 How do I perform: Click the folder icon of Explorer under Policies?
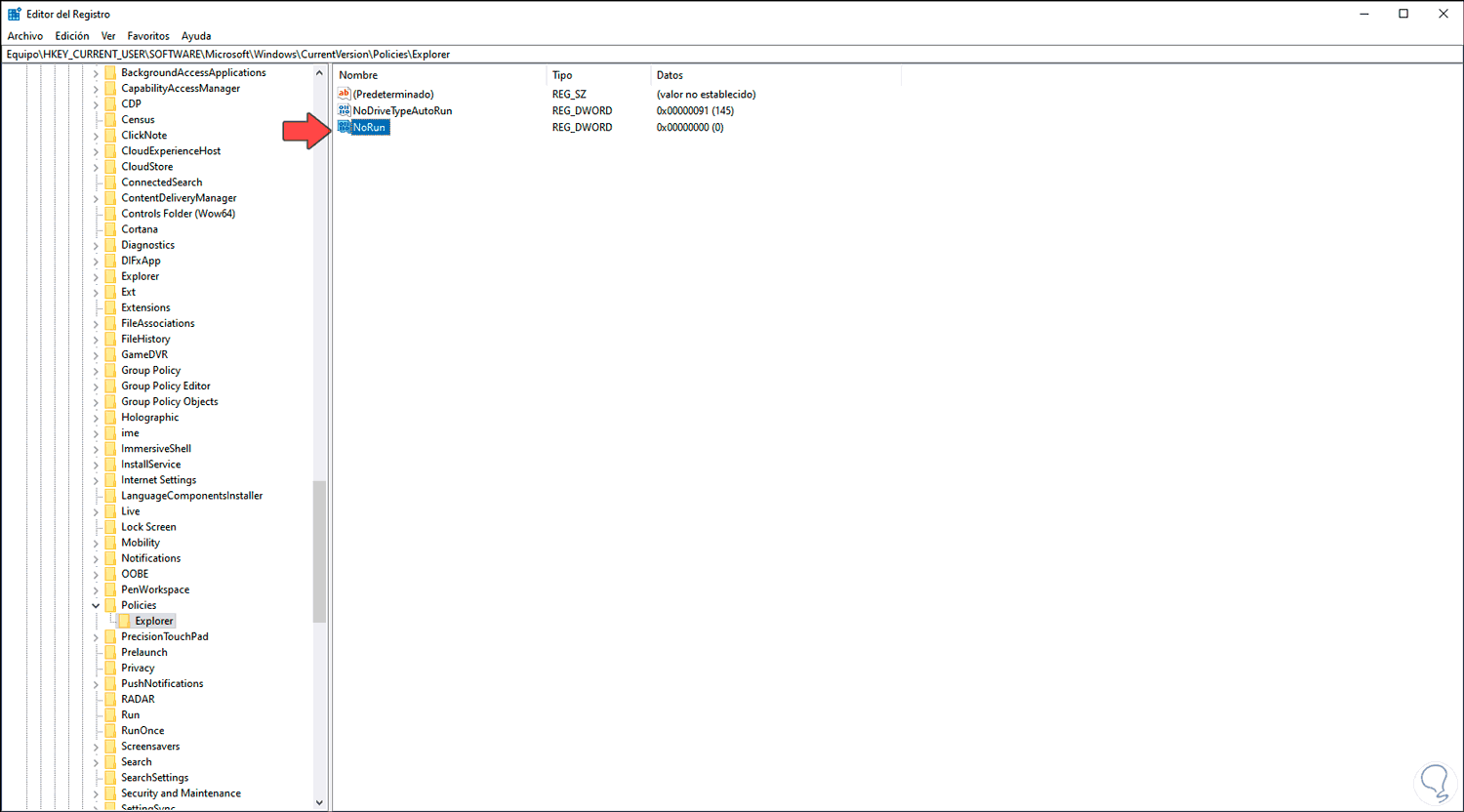124,621
